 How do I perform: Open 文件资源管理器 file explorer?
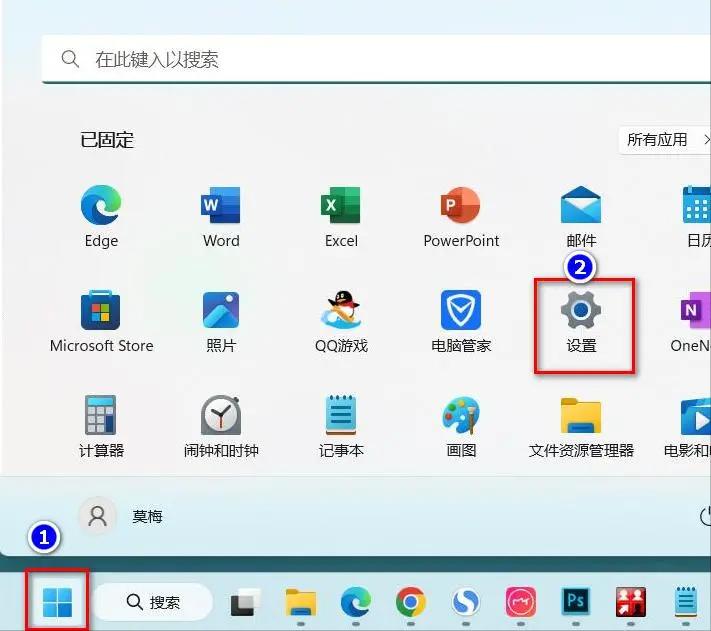[x=581, y=427]
